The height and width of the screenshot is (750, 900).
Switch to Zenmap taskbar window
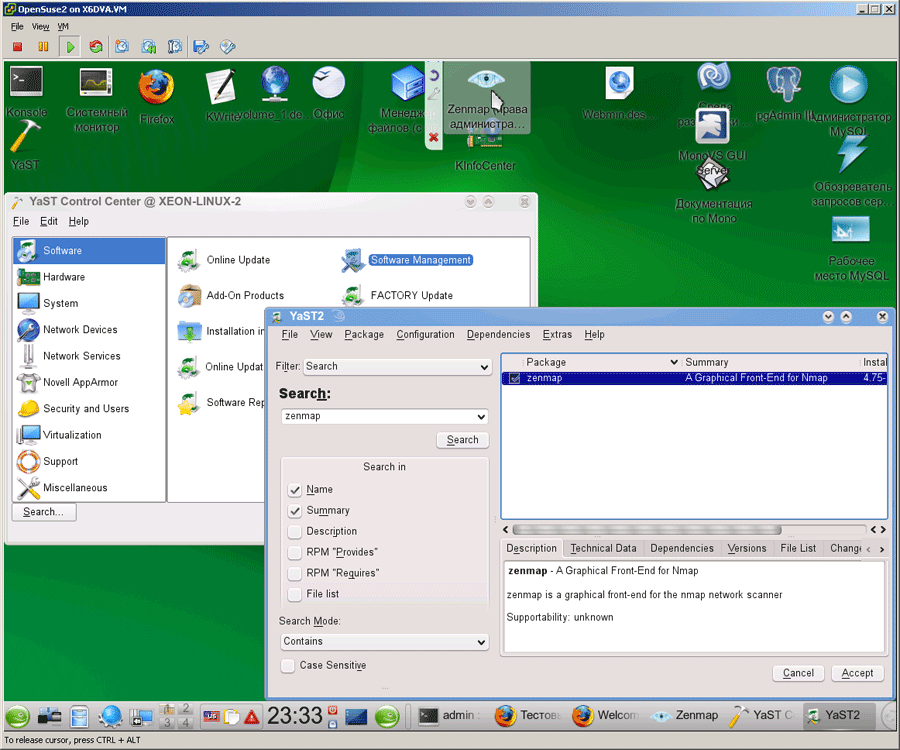[685, 716]
